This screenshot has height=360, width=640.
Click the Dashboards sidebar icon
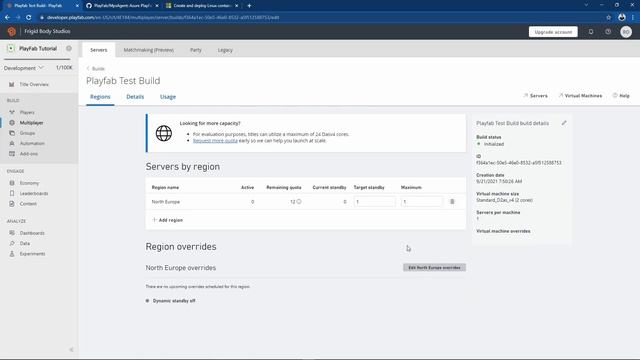[12, 233]
